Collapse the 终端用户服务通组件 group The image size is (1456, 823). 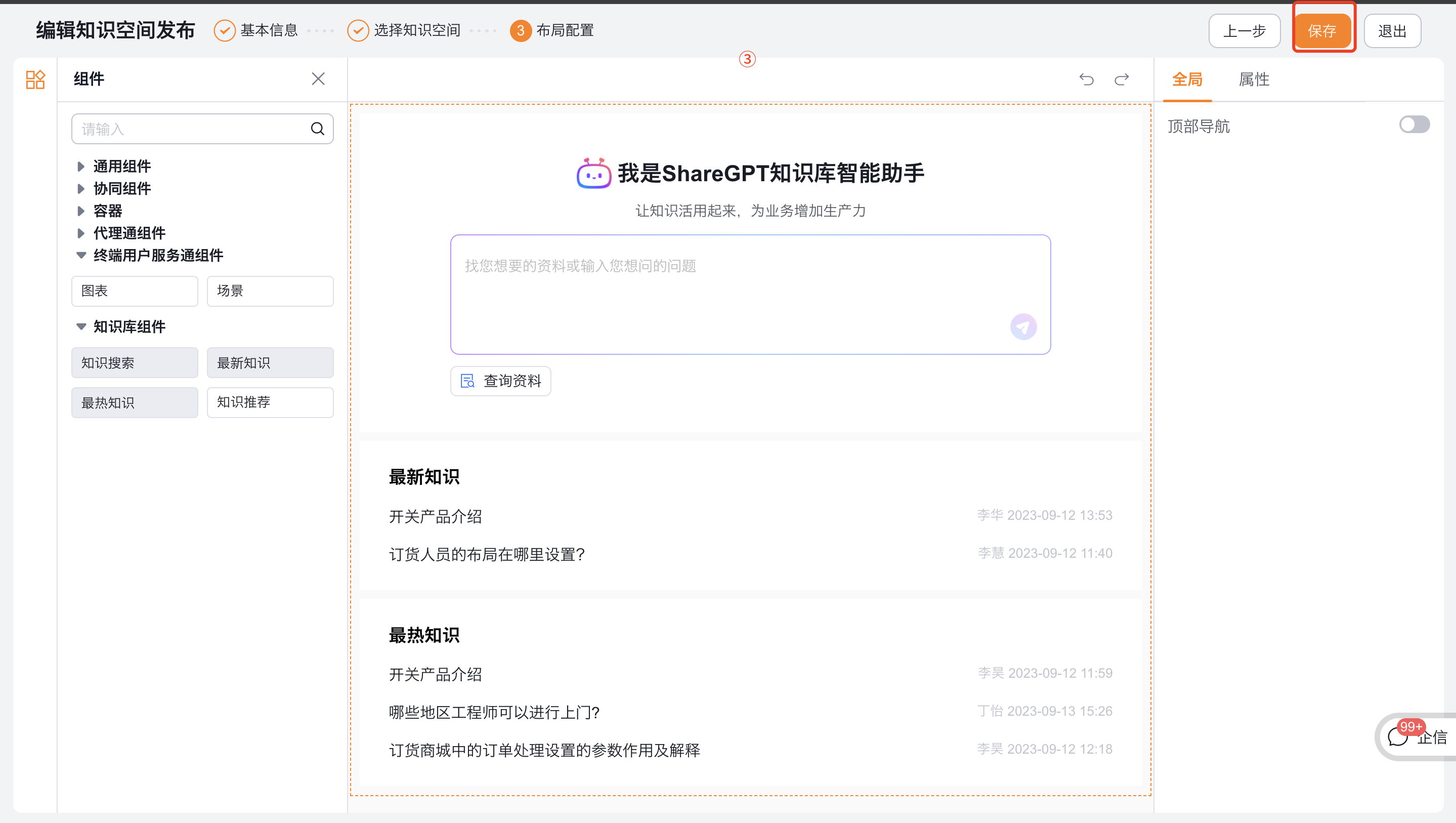tap(81, 255)
